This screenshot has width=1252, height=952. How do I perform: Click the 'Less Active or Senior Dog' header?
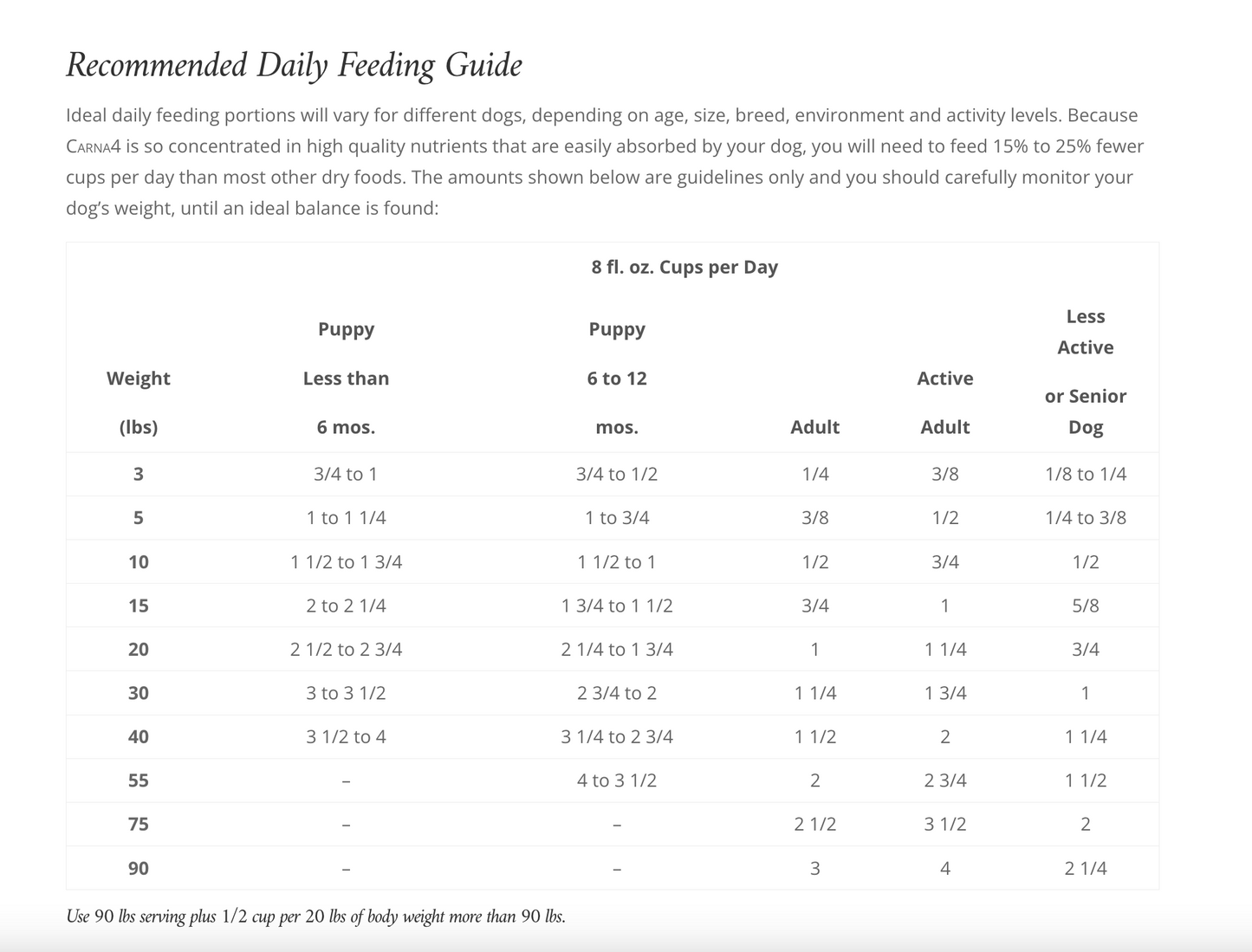pyautogui.click(x=1085, y=371)
